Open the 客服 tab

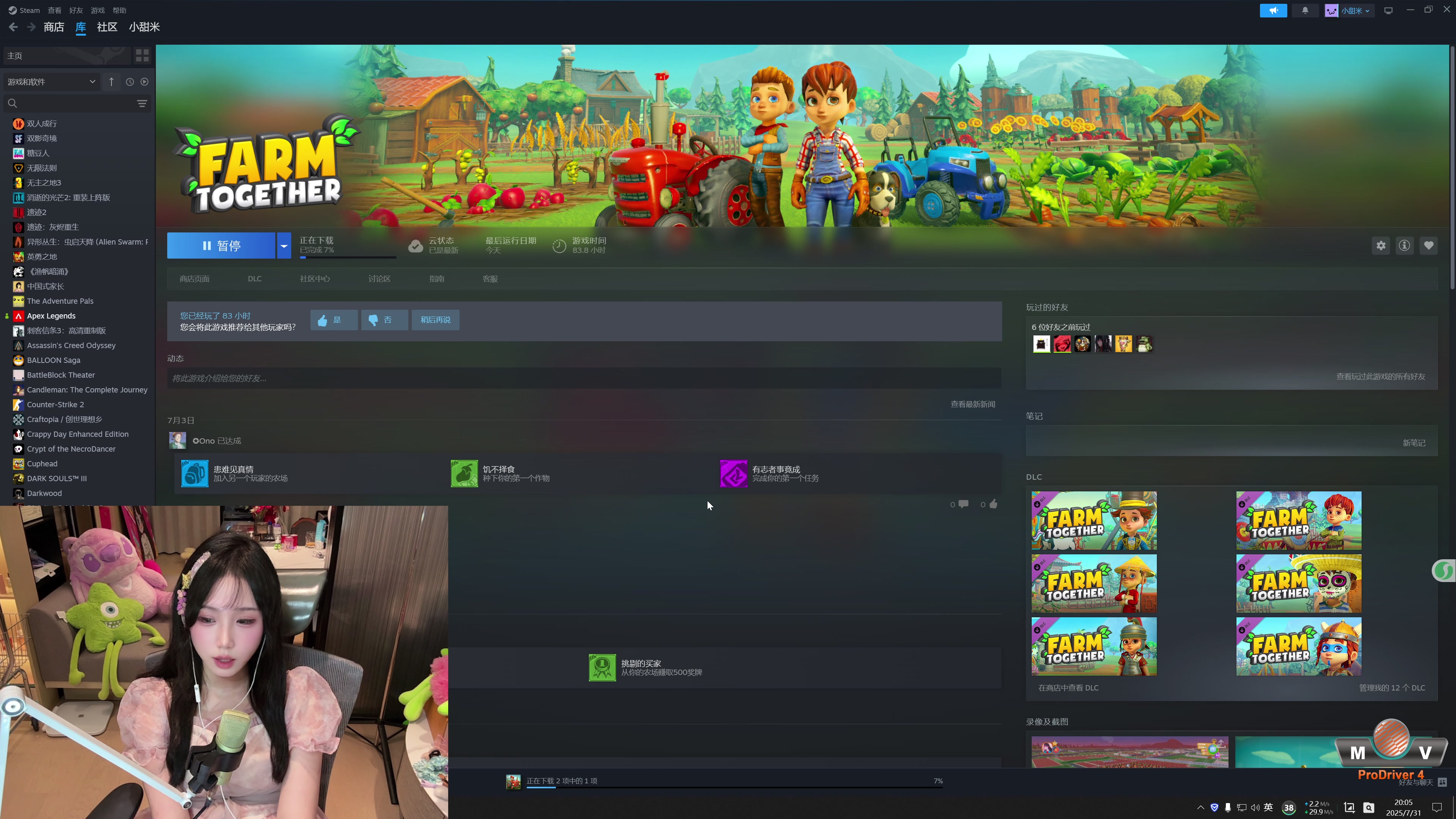point(490,279)
